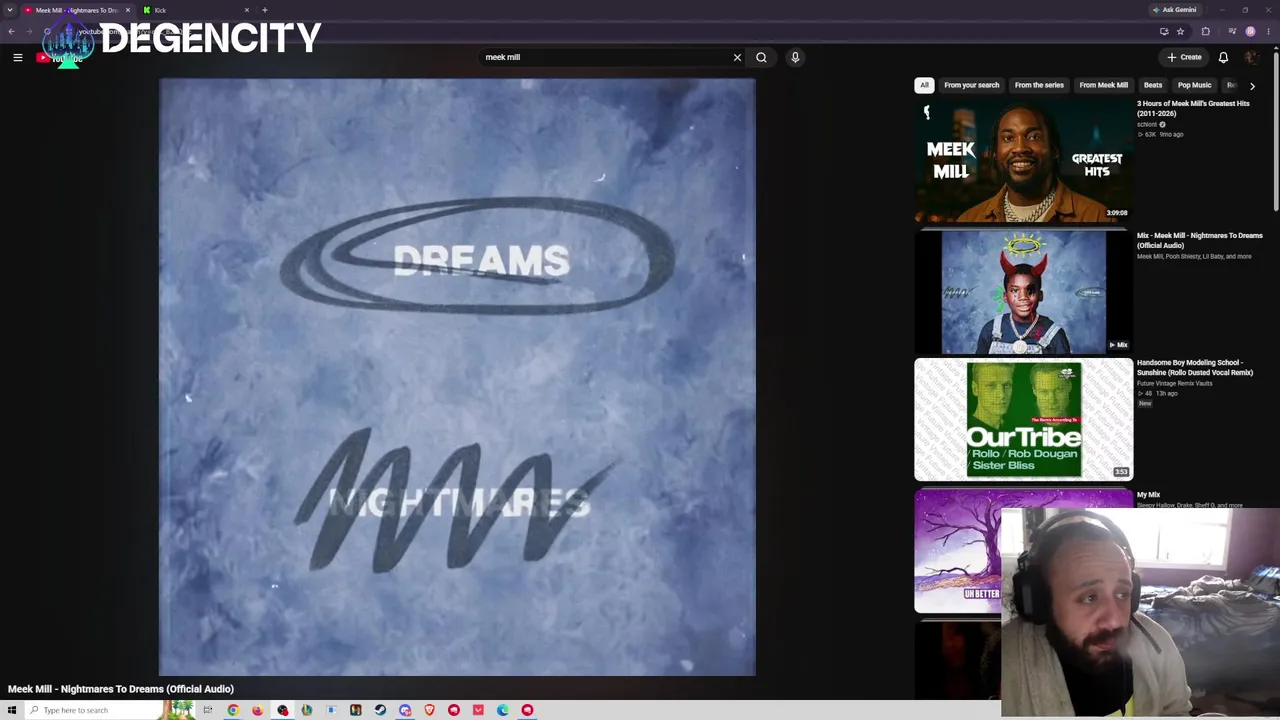Select the 'From Meek Mill' chip

[1103, 85]
